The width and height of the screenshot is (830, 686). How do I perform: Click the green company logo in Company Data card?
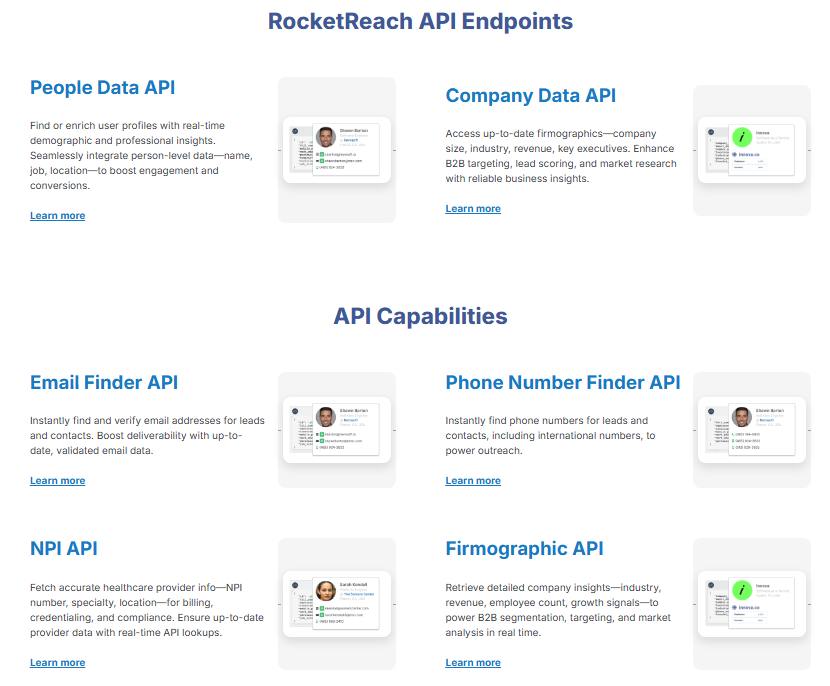(742, 137)
